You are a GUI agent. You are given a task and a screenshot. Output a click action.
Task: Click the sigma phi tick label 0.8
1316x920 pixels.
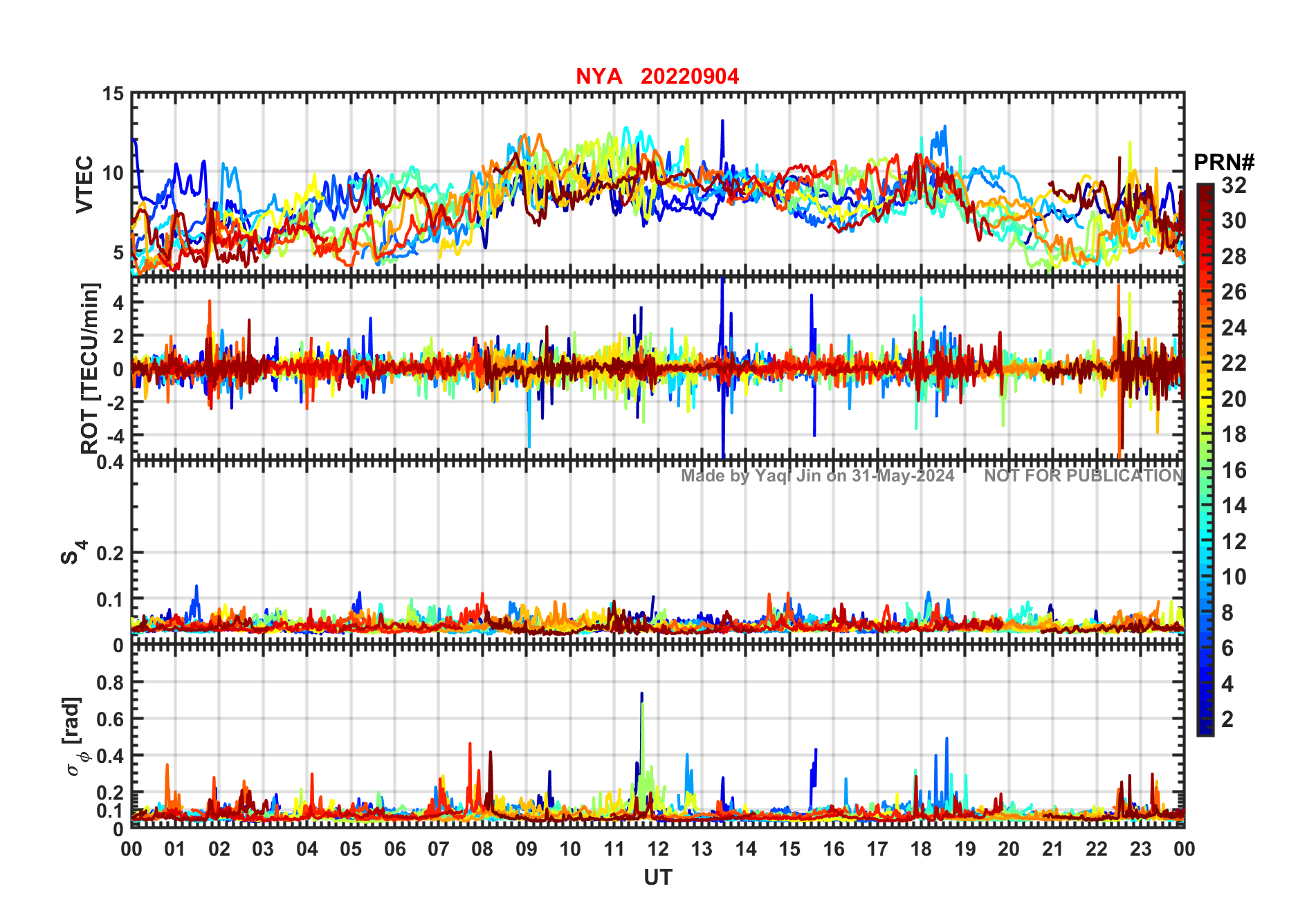coord(111,683)
